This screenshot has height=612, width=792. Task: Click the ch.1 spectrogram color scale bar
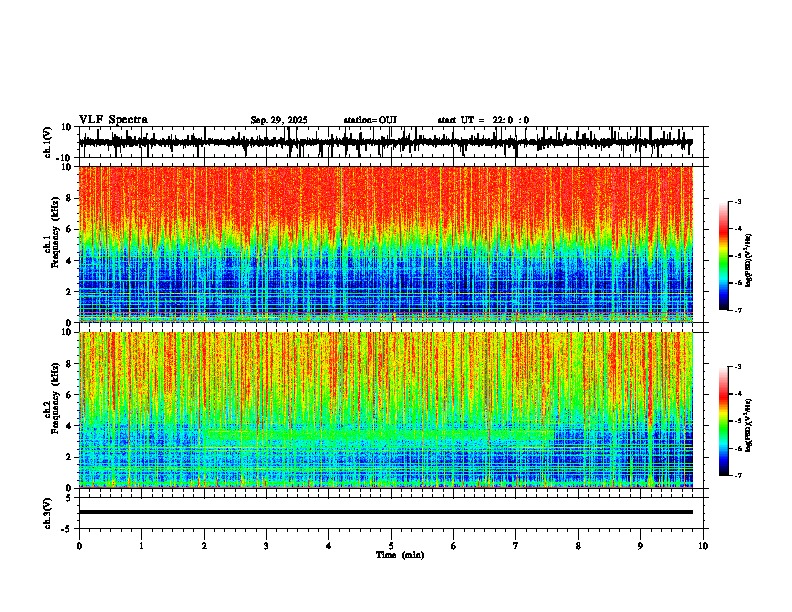point(724,256)
